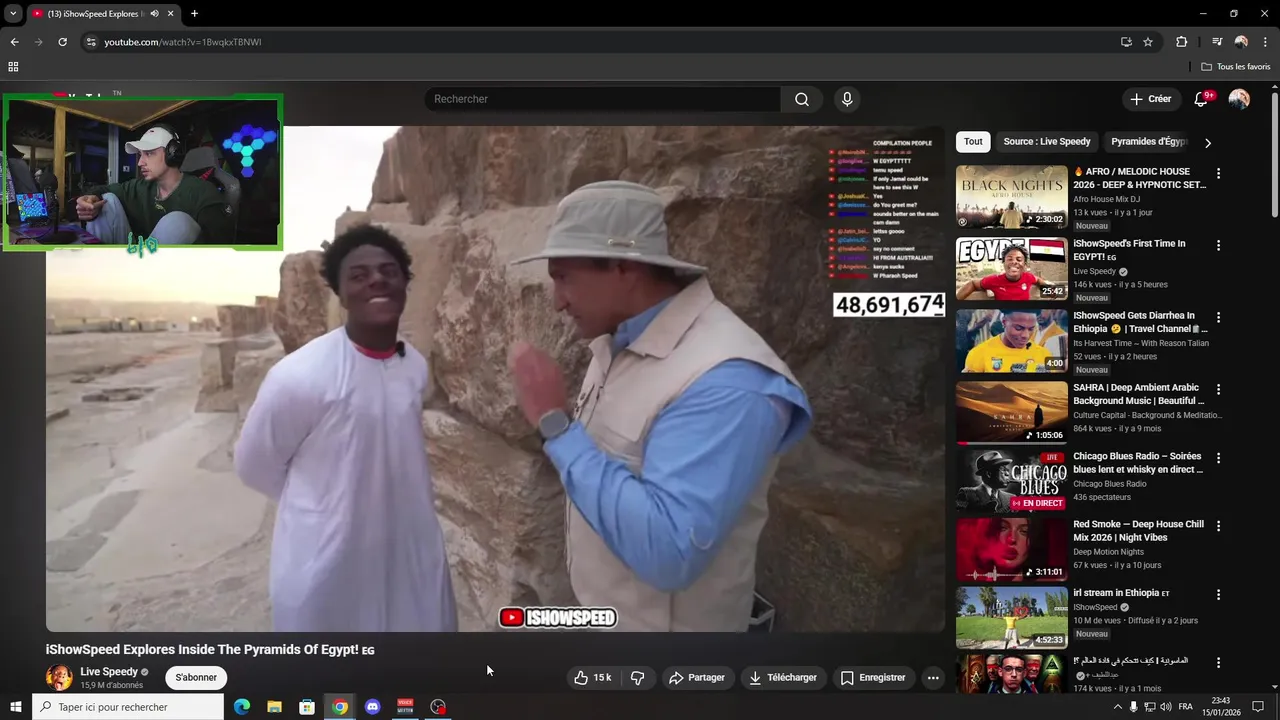Click the Chrome address bar URL

click(183, 42)
